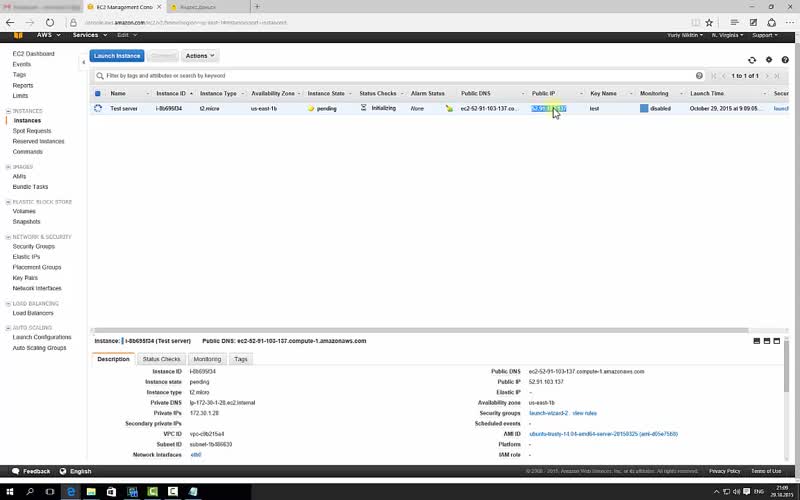
Task: Set details pane to split layout icon
Action: tap(767, 341)
